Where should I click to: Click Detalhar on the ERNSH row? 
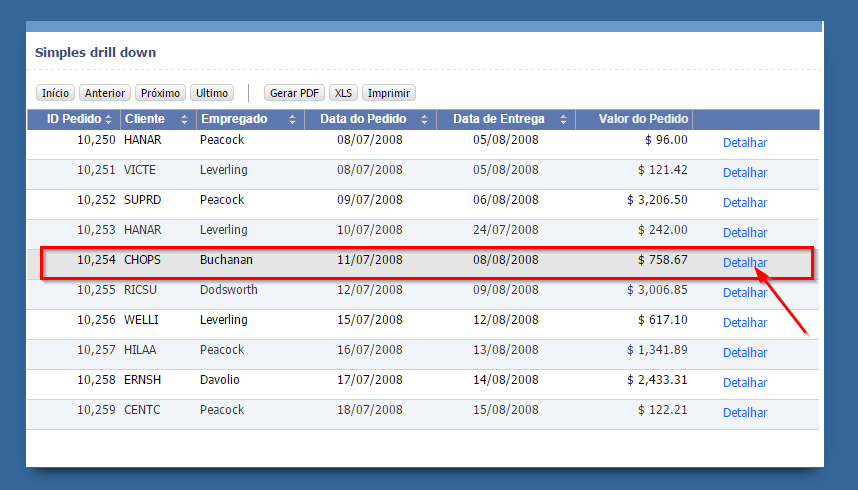[x=745, y=383]
